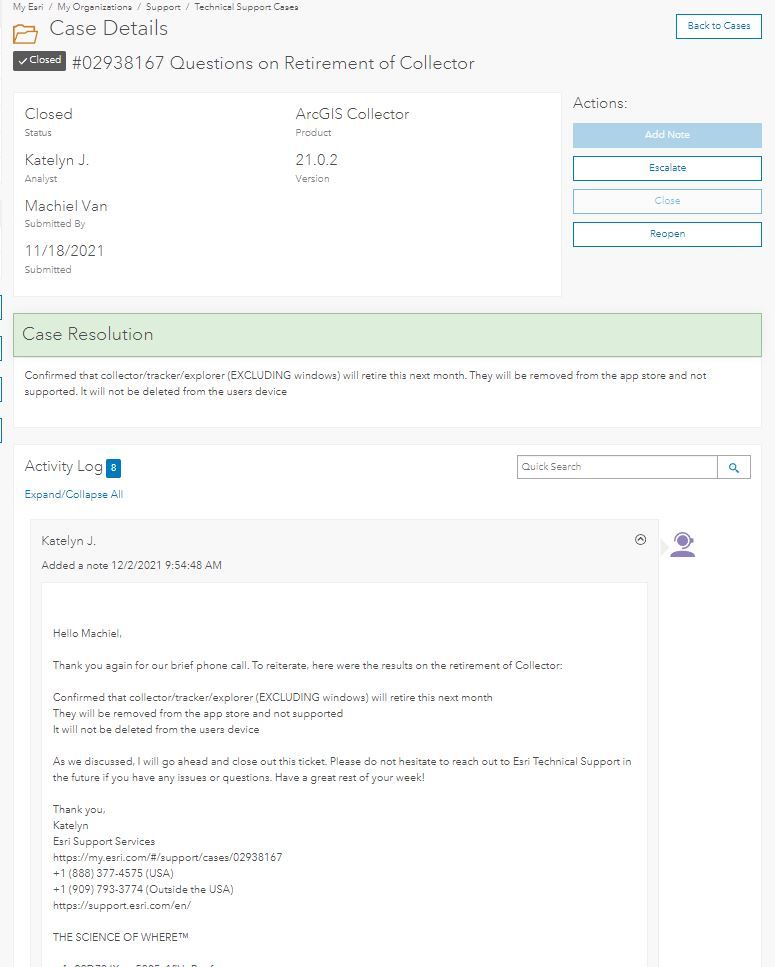Viewport: 775px width, 967px height.
Task: Open the support.esri.com link in the note
Action: tap(122, 905)
